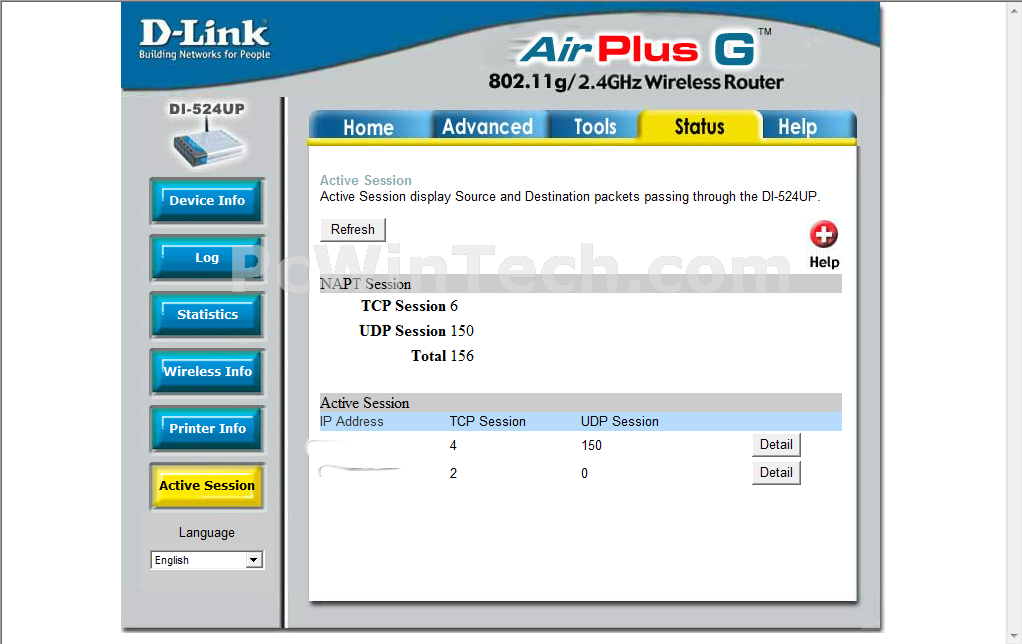Switch to the Home tab
The image size is (1022, 644).
[x=369, y=126]
